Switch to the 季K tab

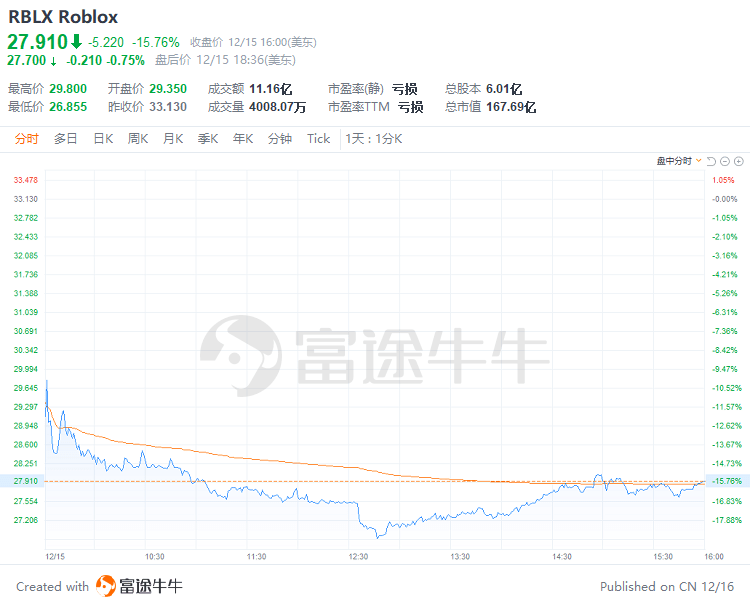pos(208,139)
